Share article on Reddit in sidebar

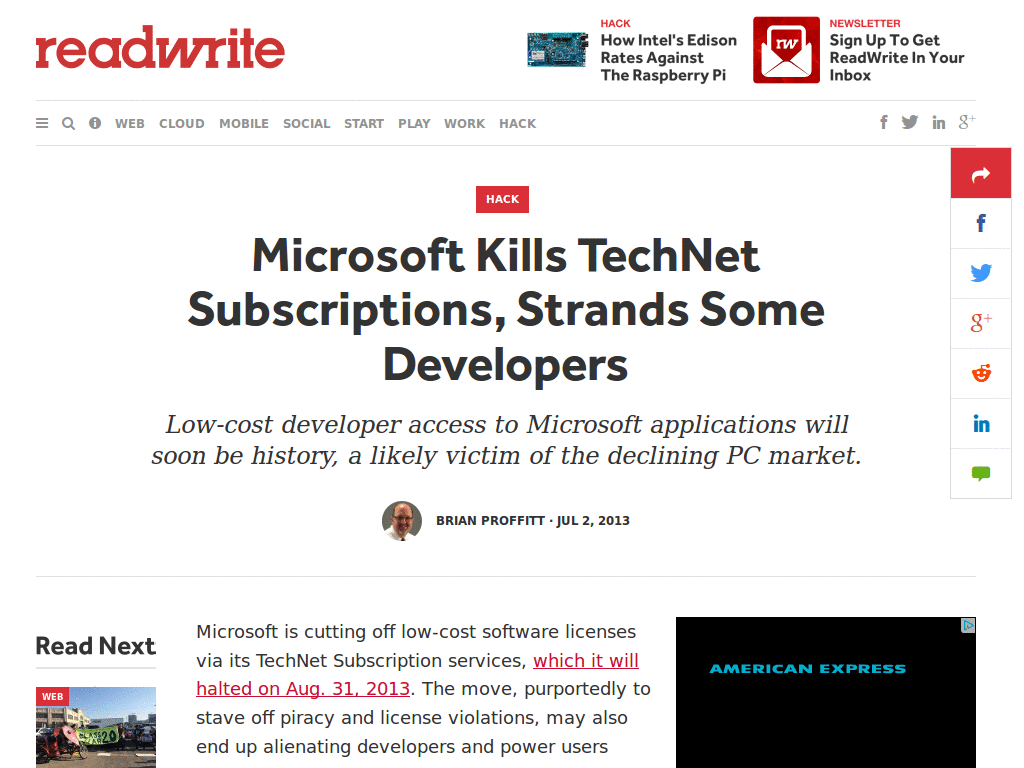[981, 374]
